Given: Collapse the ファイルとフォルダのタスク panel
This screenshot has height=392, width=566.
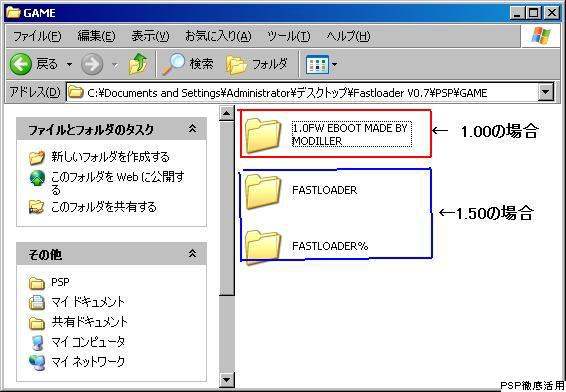Looking at the screenshot, I should (193, 129).
